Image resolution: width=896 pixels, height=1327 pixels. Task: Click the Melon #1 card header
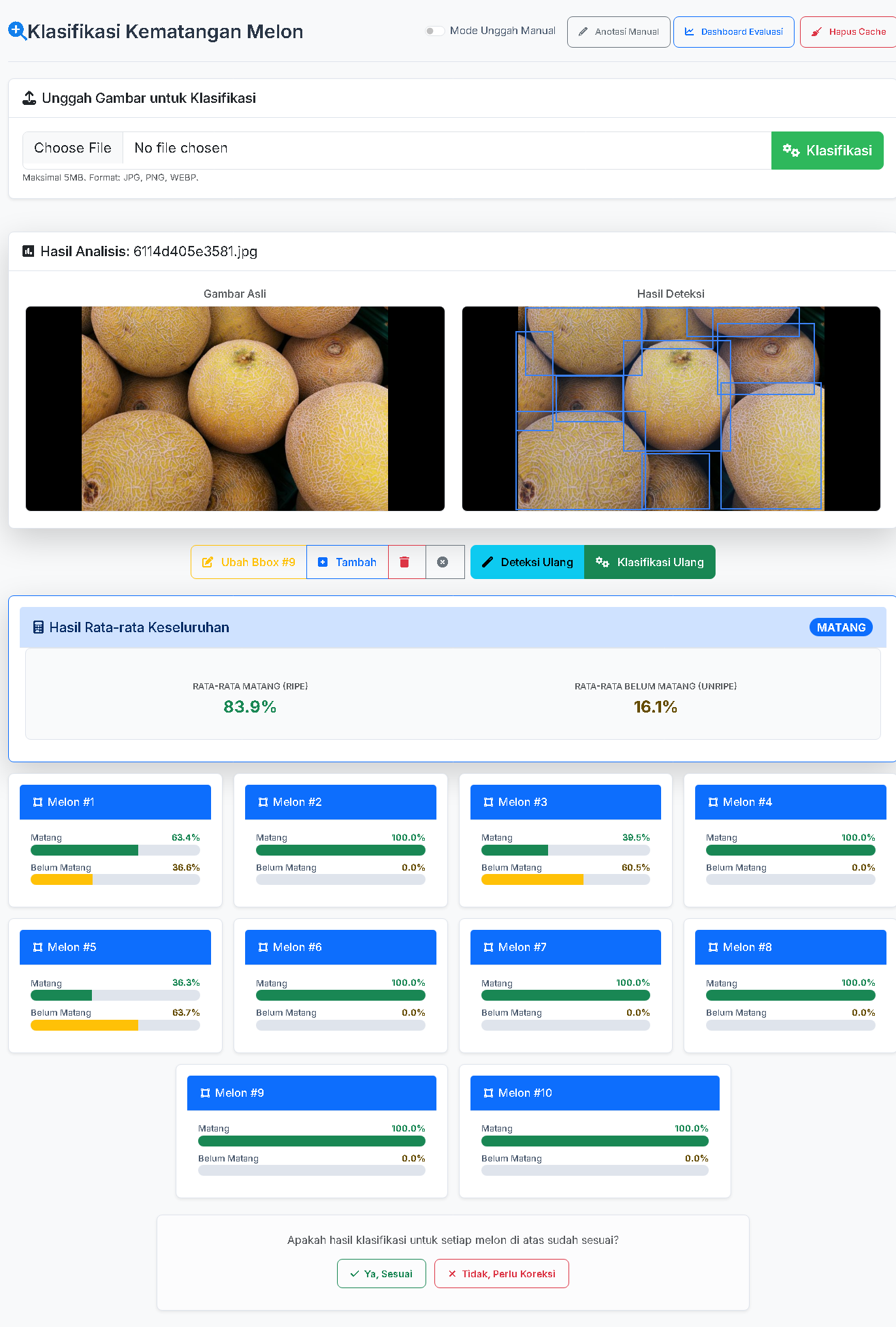115,802
